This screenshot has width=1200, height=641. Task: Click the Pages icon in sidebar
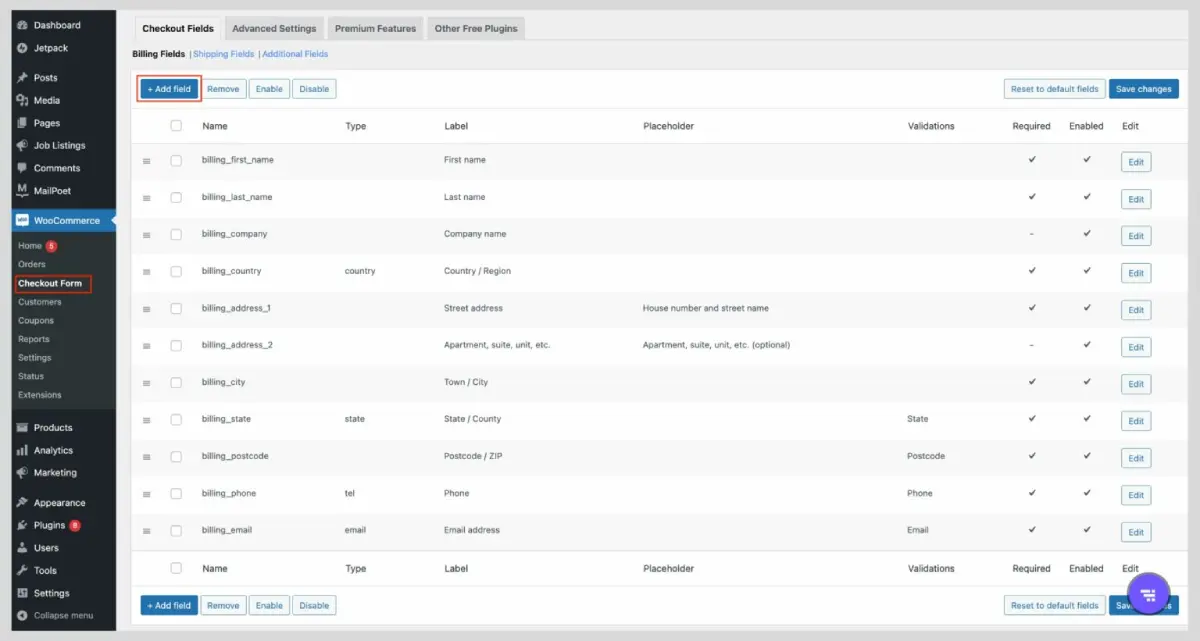22,123
